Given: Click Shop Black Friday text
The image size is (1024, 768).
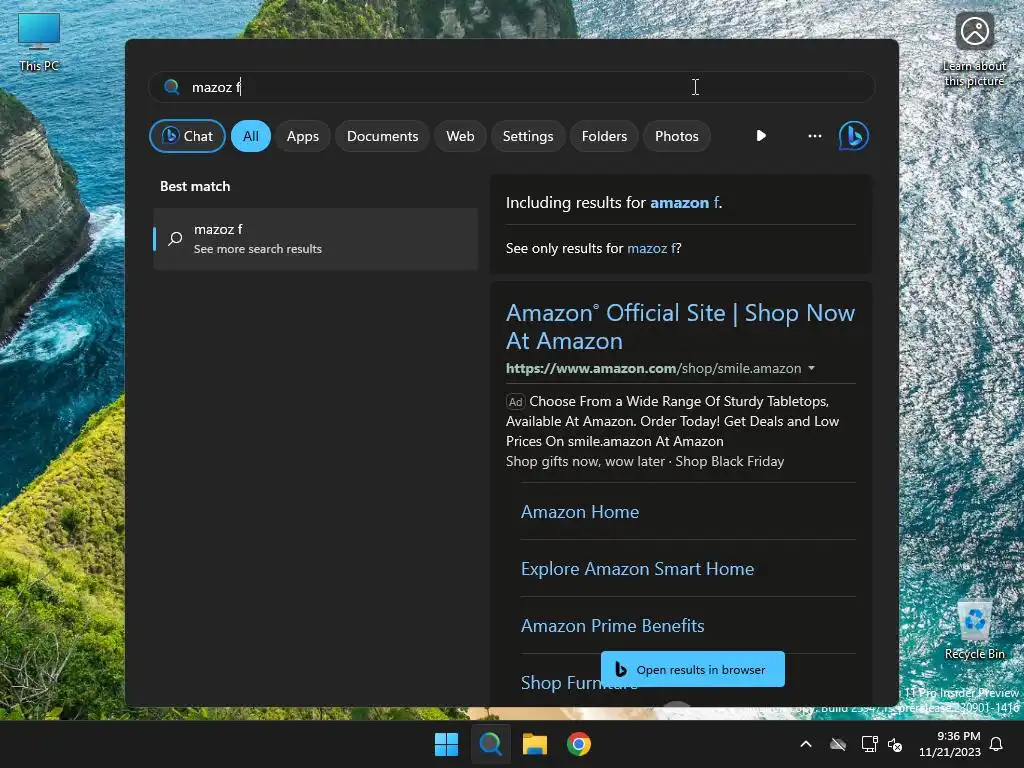Looking at the screenshot, I should 729,461.
